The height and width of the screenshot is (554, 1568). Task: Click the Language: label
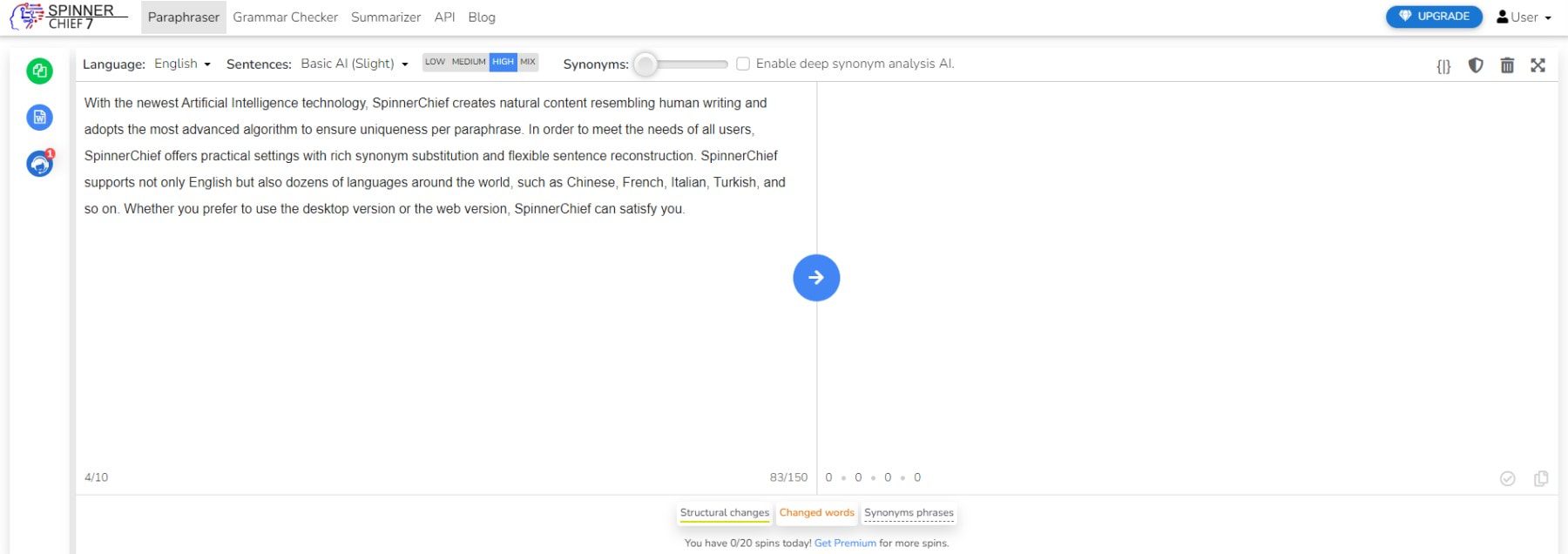114,64
